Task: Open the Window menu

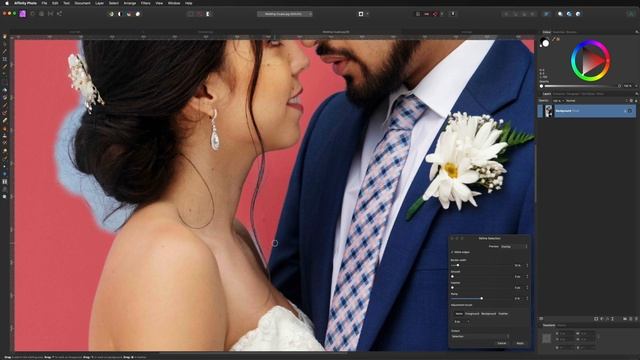Action: [174, 3]
